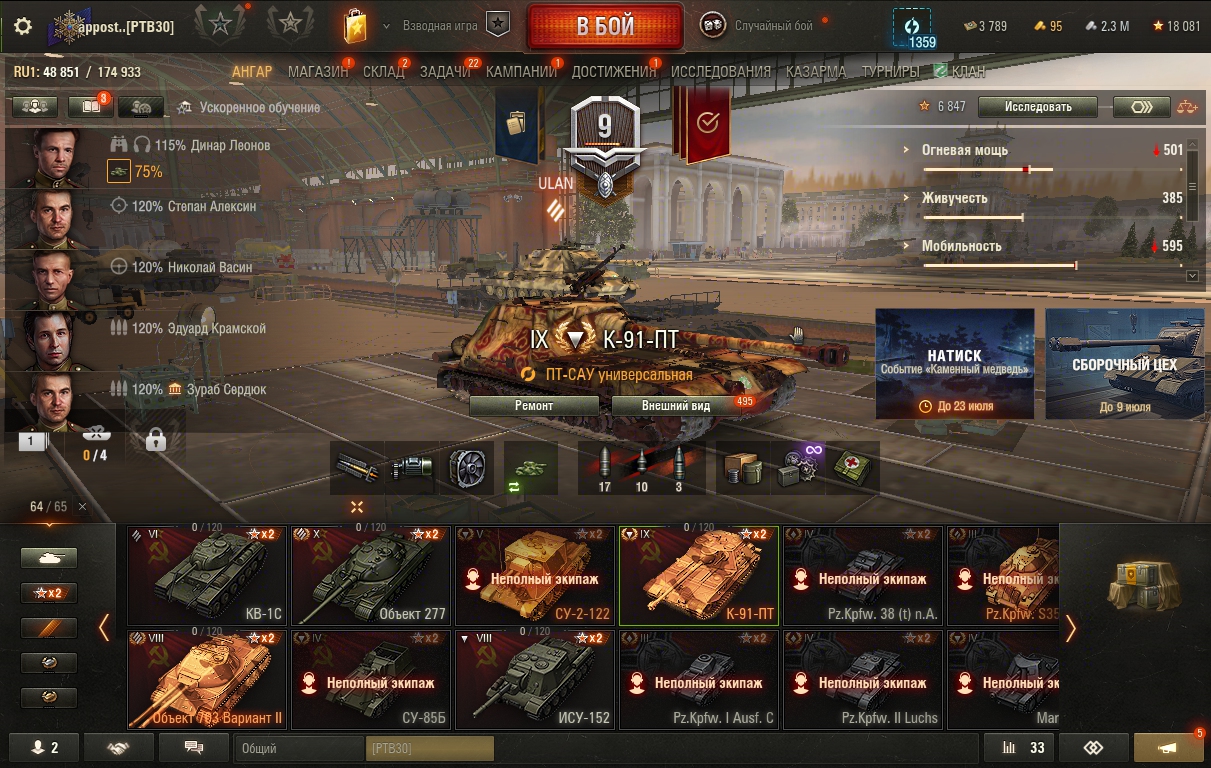This screenshot has height=768, width=1211.
Task: Toggle the x2 bonus carousel filter
Action: (x=49, y=593)
